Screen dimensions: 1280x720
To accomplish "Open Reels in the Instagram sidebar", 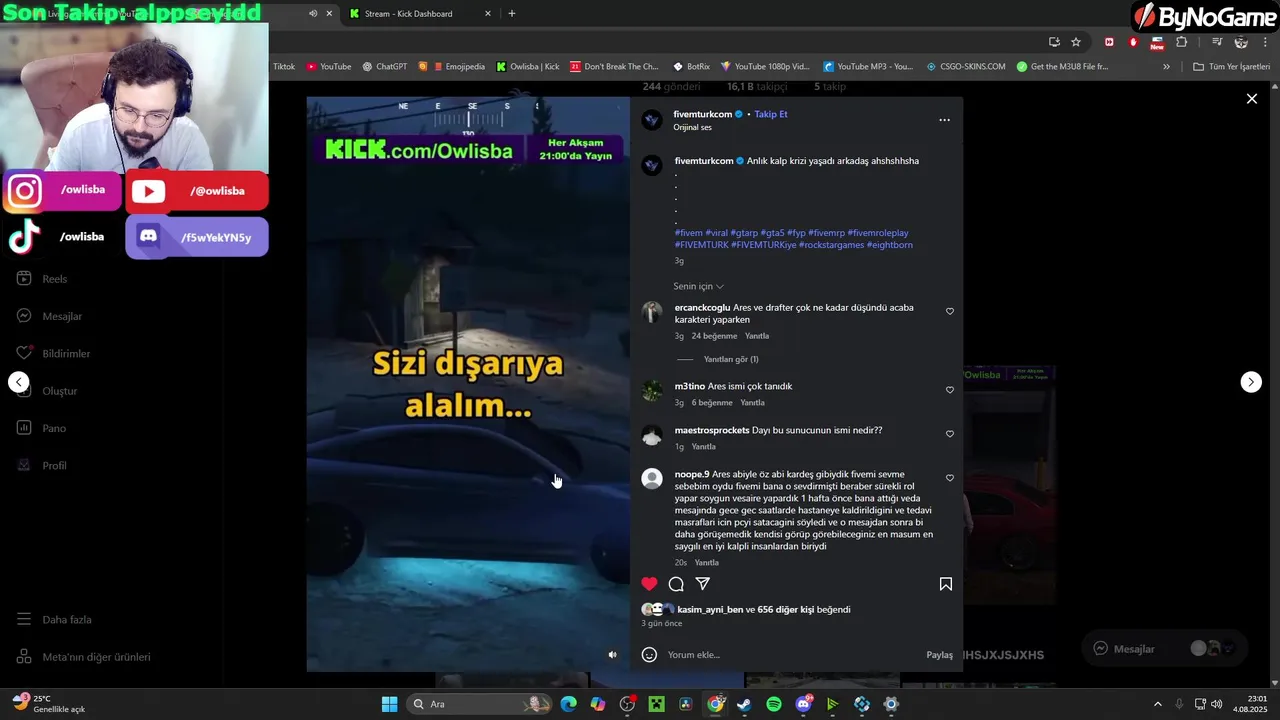I will tap(42, 279).
